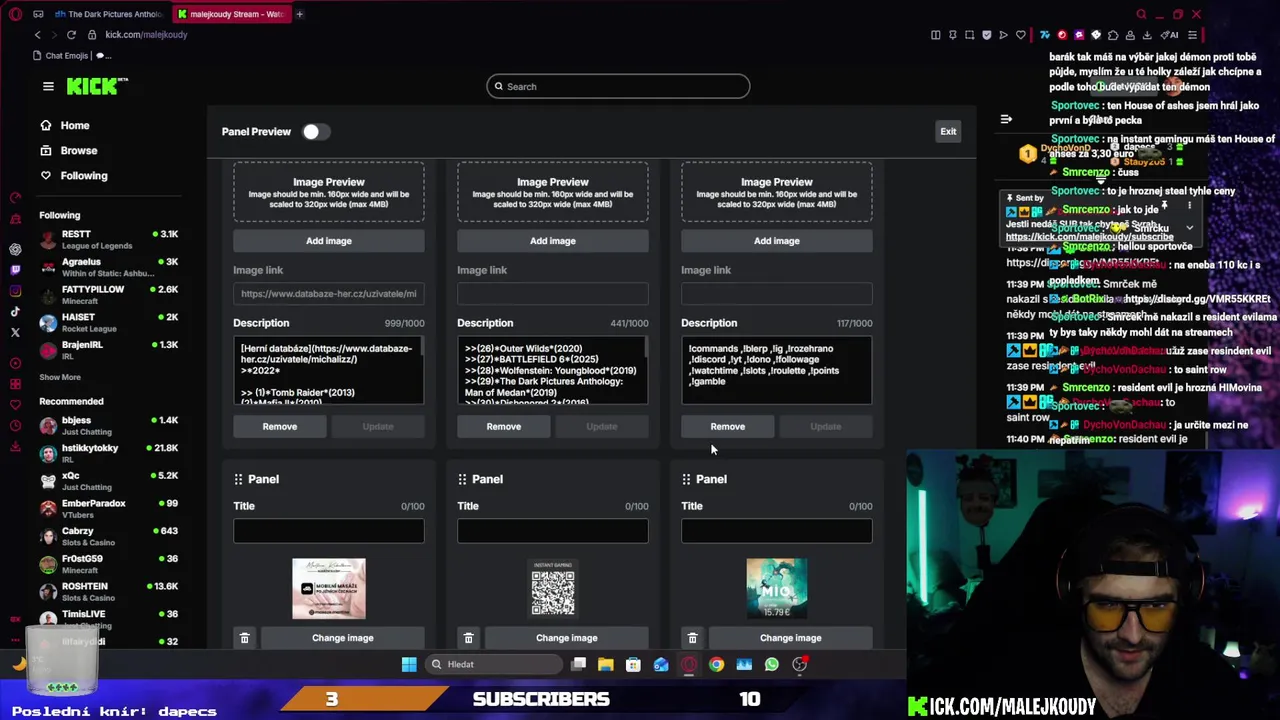Delete the MIO image panel via trash icon

(x=692, y=638)
